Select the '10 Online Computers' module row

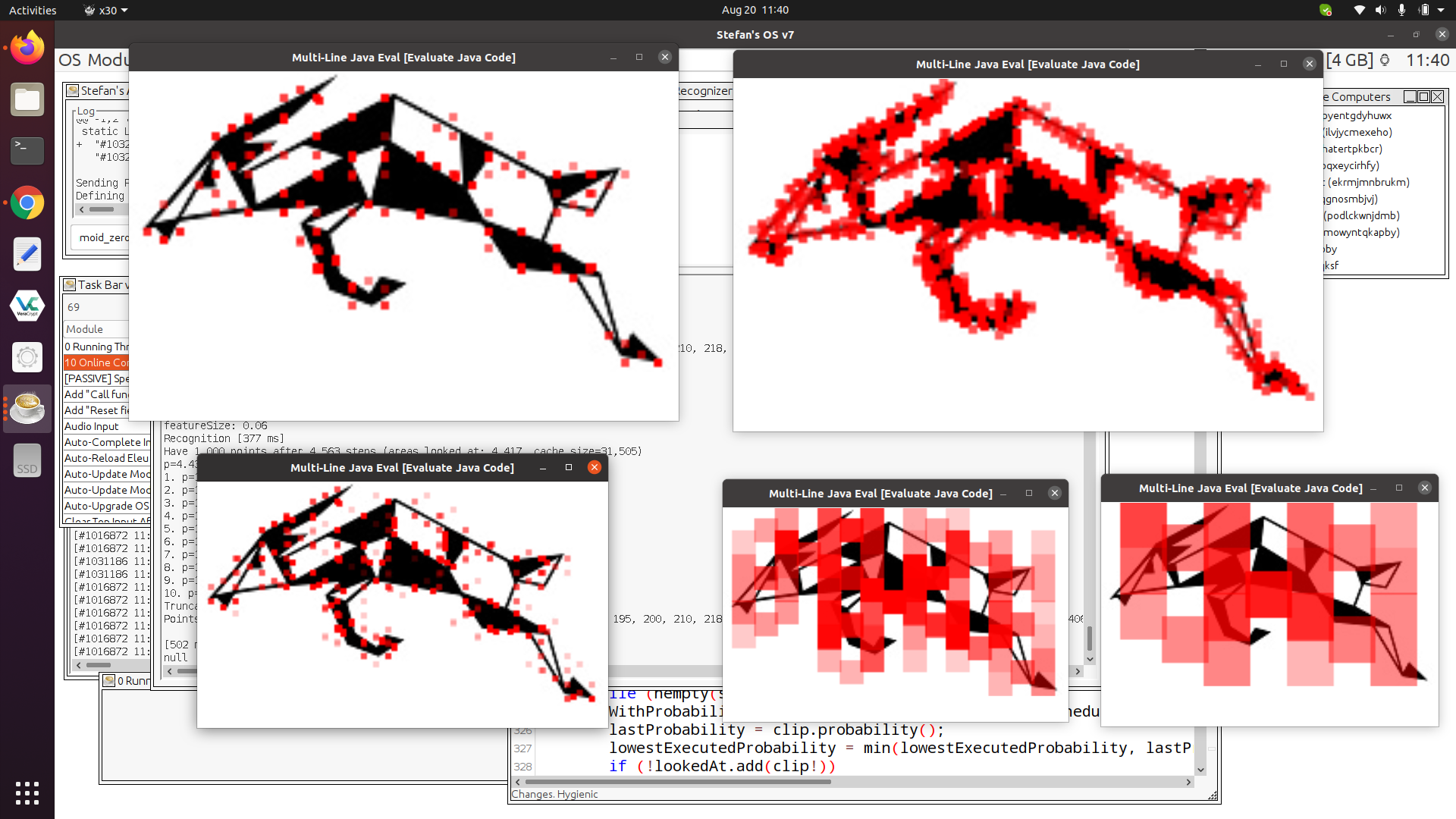[x=96, y=362]
